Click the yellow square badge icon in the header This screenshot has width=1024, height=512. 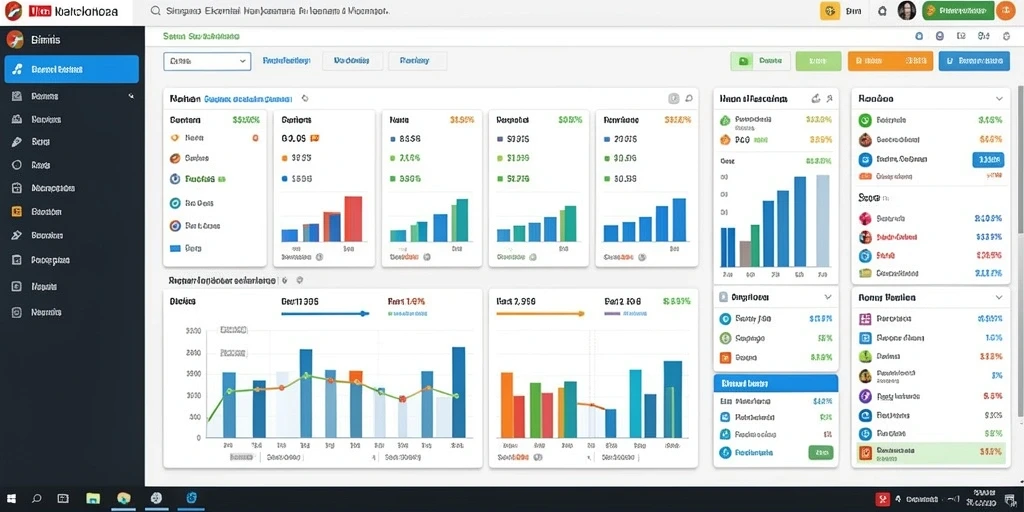pyautogui.click(x=829, y=11)
